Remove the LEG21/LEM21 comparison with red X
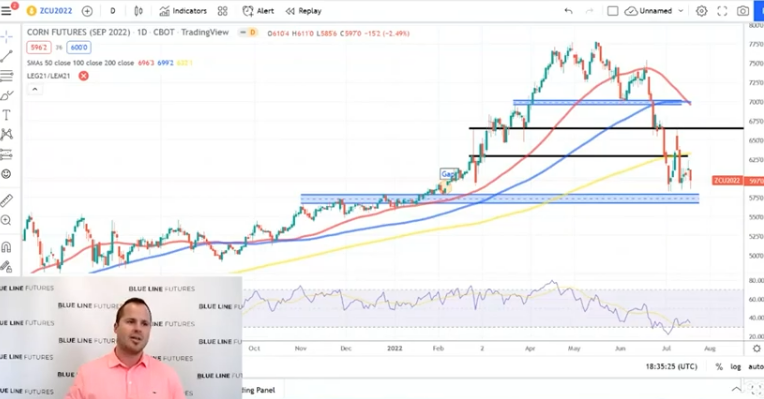Image resolution: width=764 pixels, height=399 pixels. [84, 76]
